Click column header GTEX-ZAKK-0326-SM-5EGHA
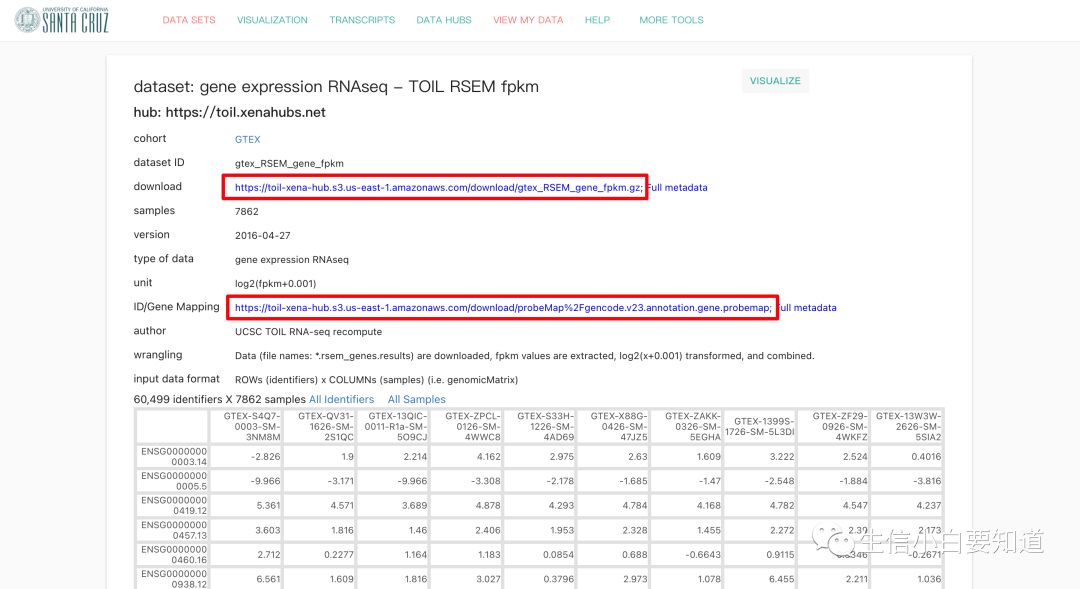Screen dimensions: 1080x589 (687, 426)
